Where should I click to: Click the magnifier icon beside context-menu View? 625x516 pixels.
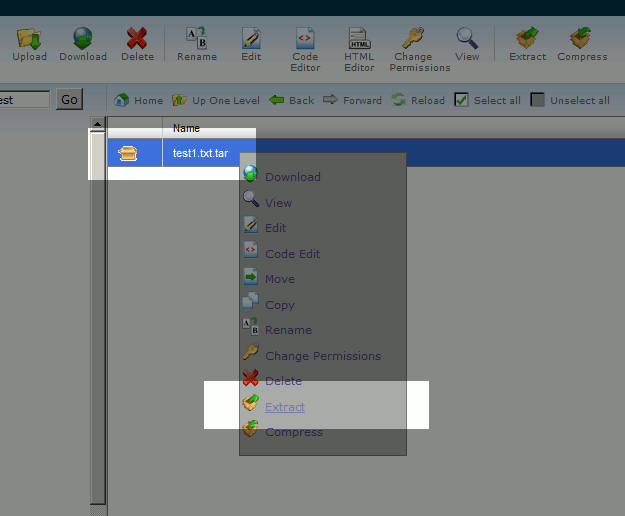click(251, 198)
